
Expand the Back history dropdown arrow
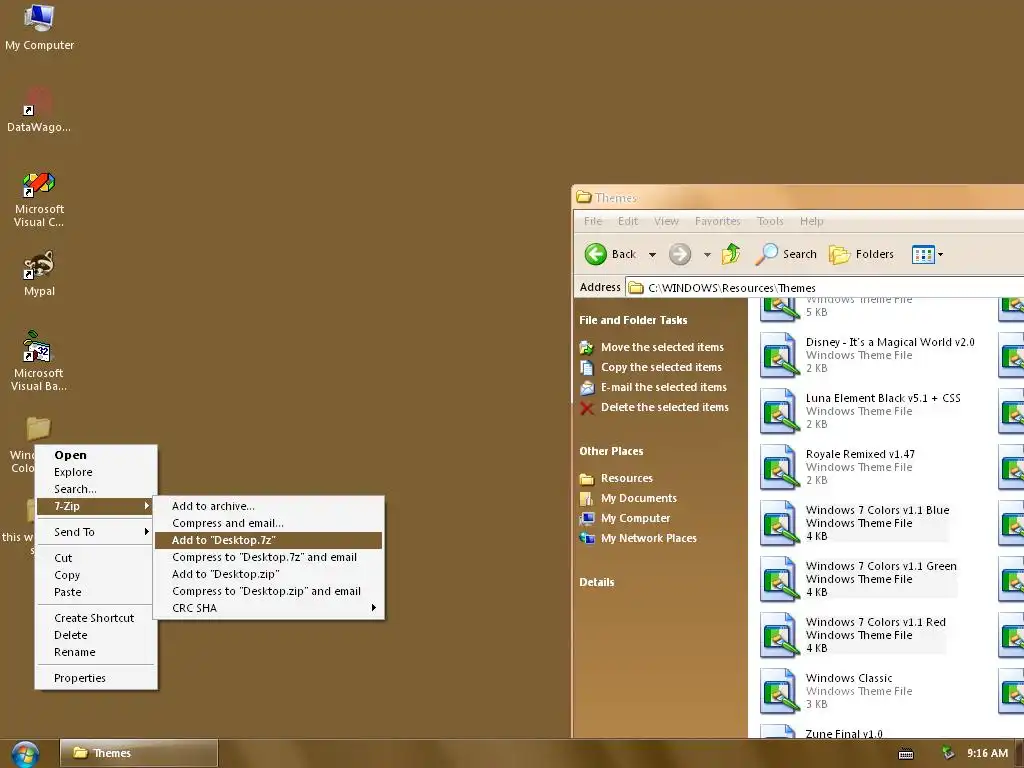click(652, 255)
